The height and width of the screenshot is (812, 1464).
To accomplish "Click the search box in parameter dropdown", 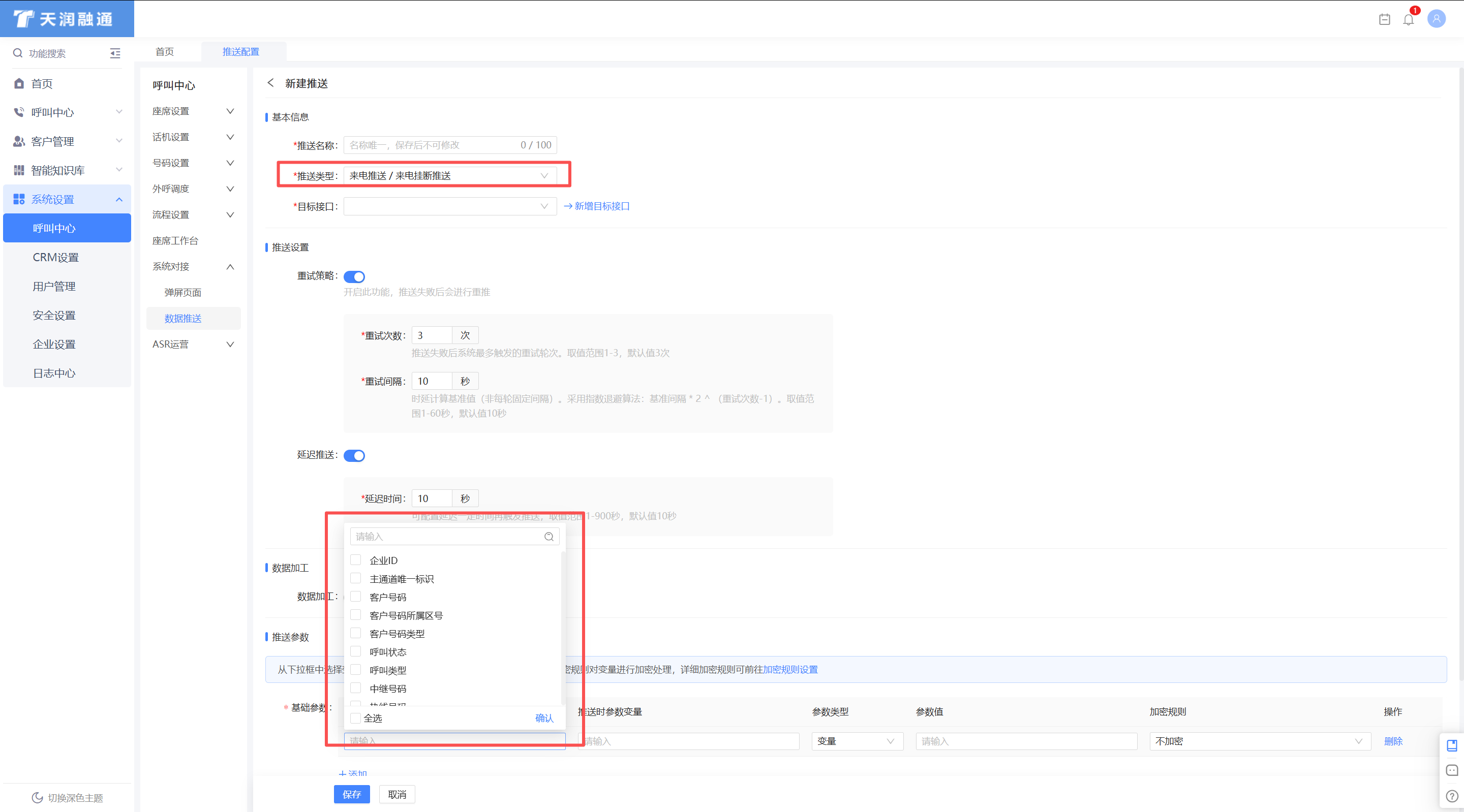I will coord(454,537).
